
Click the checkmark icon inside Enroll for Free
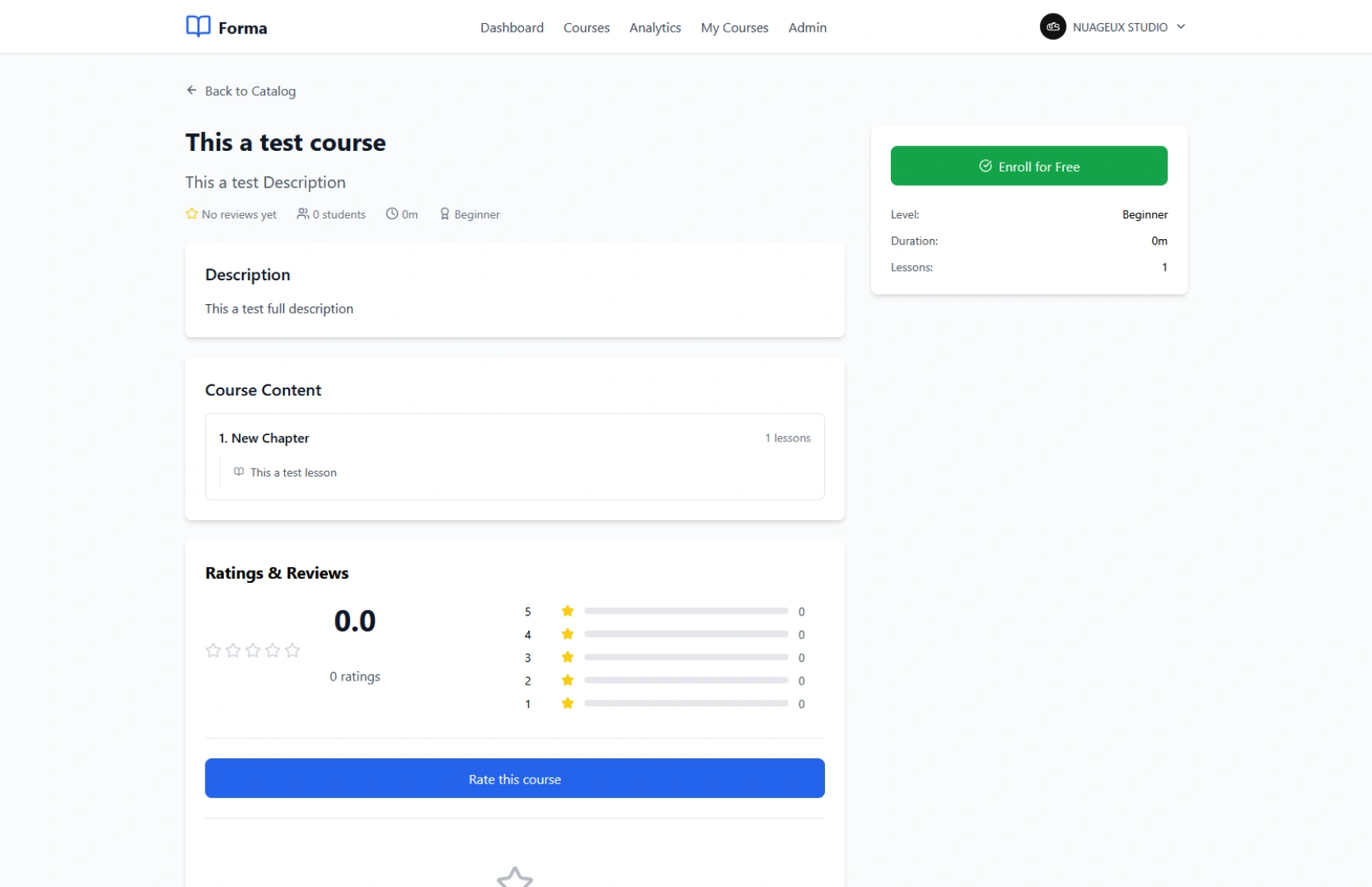click(x=985, y=166)
